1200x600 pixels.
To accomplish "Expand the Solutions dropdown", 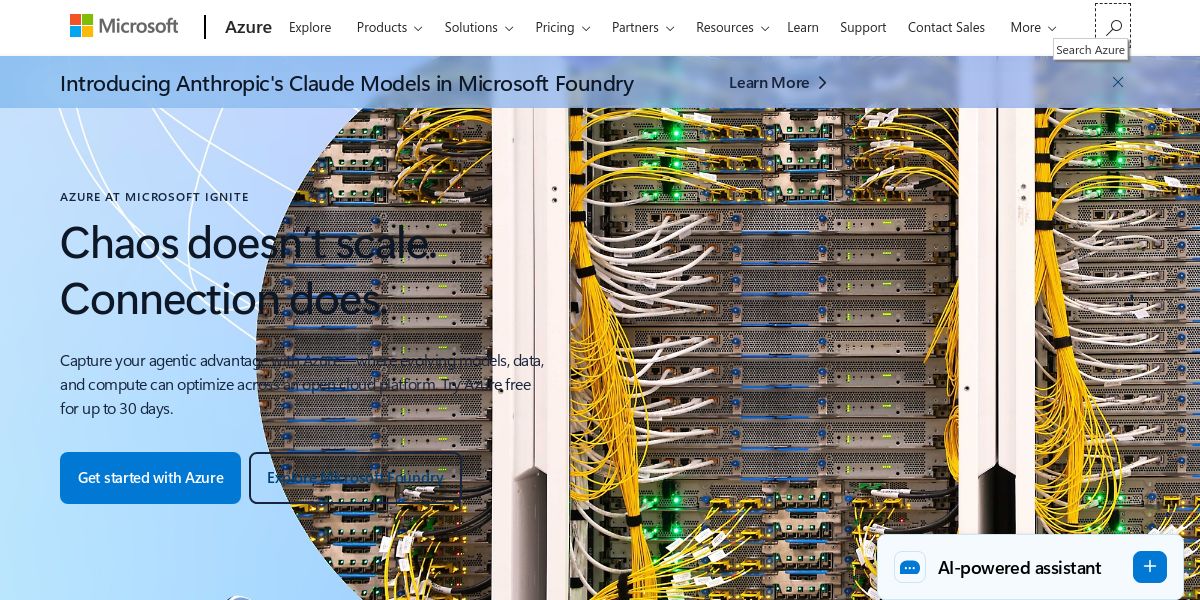I will tap(479, 27).
